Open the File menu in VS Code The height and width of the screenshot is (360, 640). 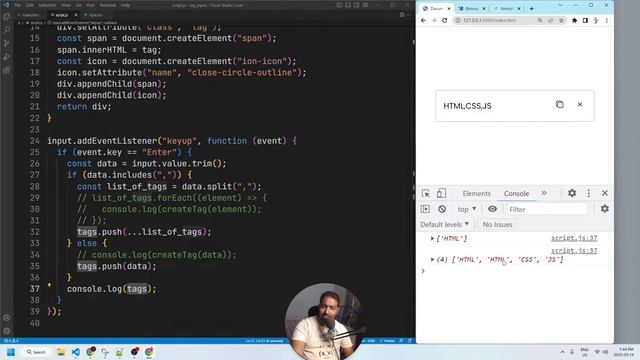[x=17, y=5]
